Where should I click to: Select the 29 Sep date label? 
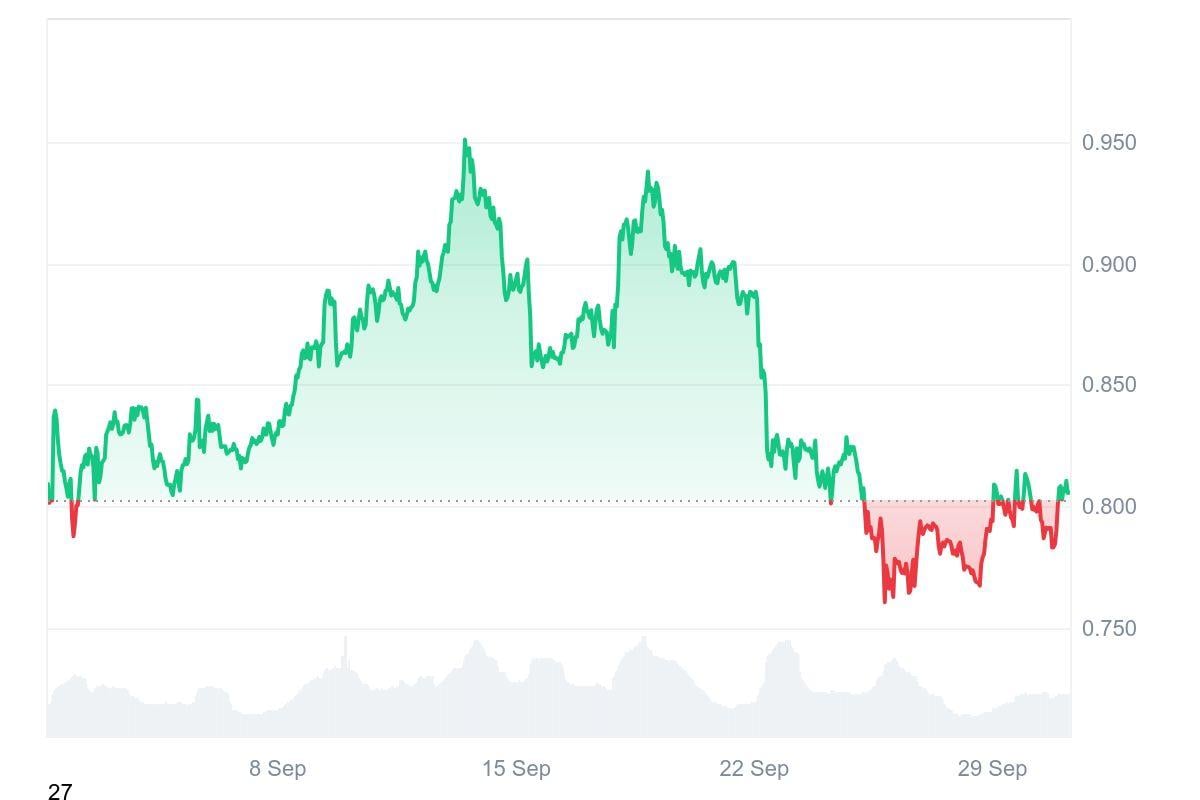(992, 769)
